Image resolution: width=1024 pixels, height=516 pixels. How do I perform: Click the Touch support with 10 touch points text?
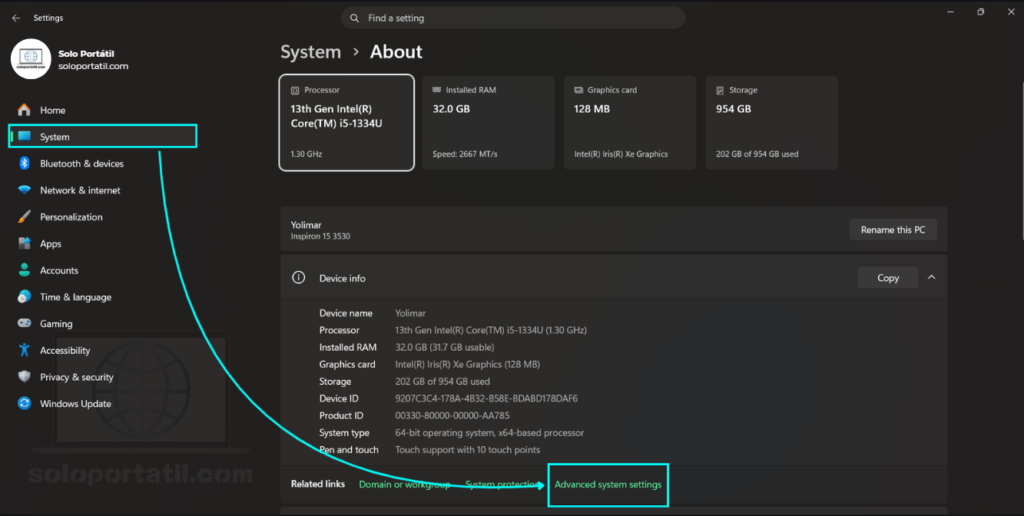point(468,449)
